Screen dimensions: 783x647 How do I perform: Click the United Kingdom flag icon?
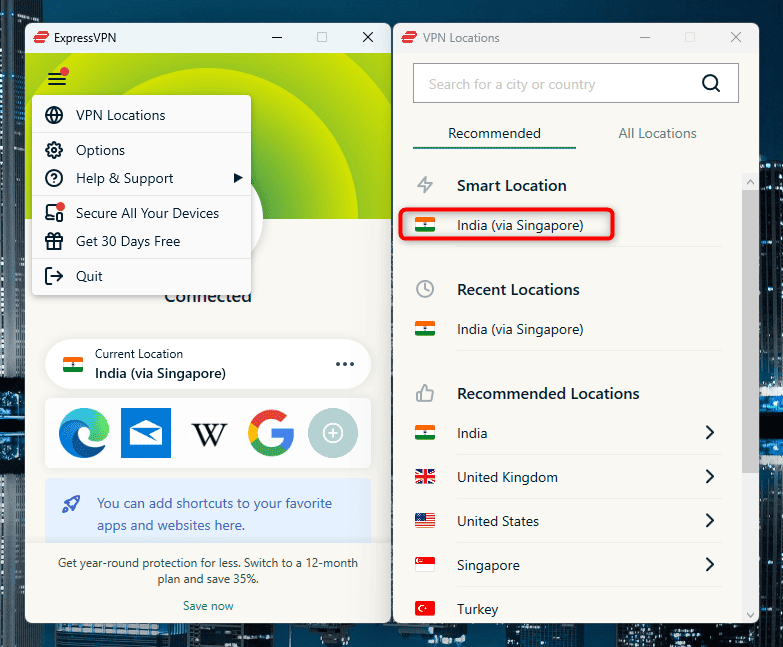click(425, 477)
